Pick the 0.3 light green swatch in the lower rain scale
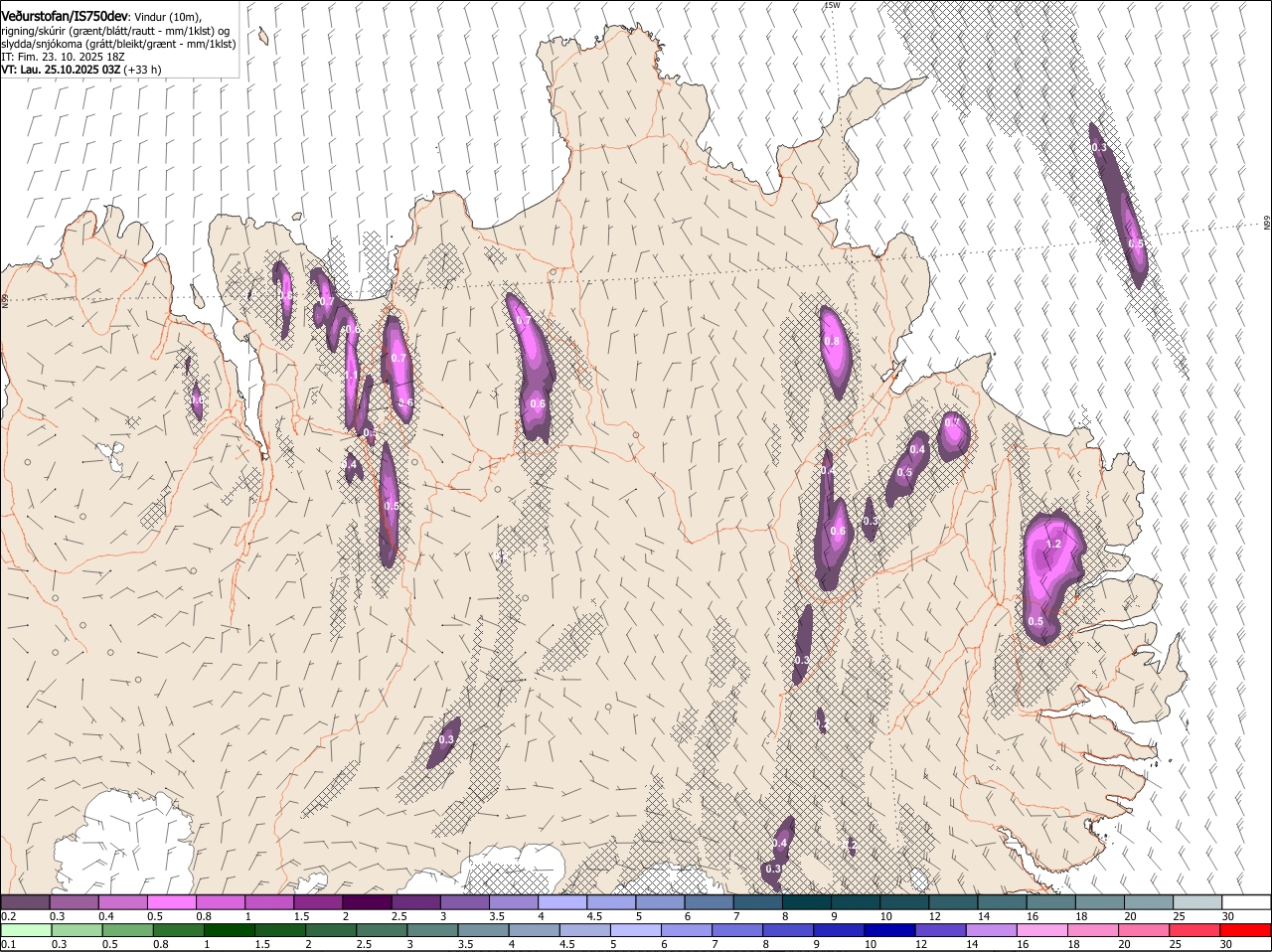1272x952 pixels. click(x=77, y=930)
